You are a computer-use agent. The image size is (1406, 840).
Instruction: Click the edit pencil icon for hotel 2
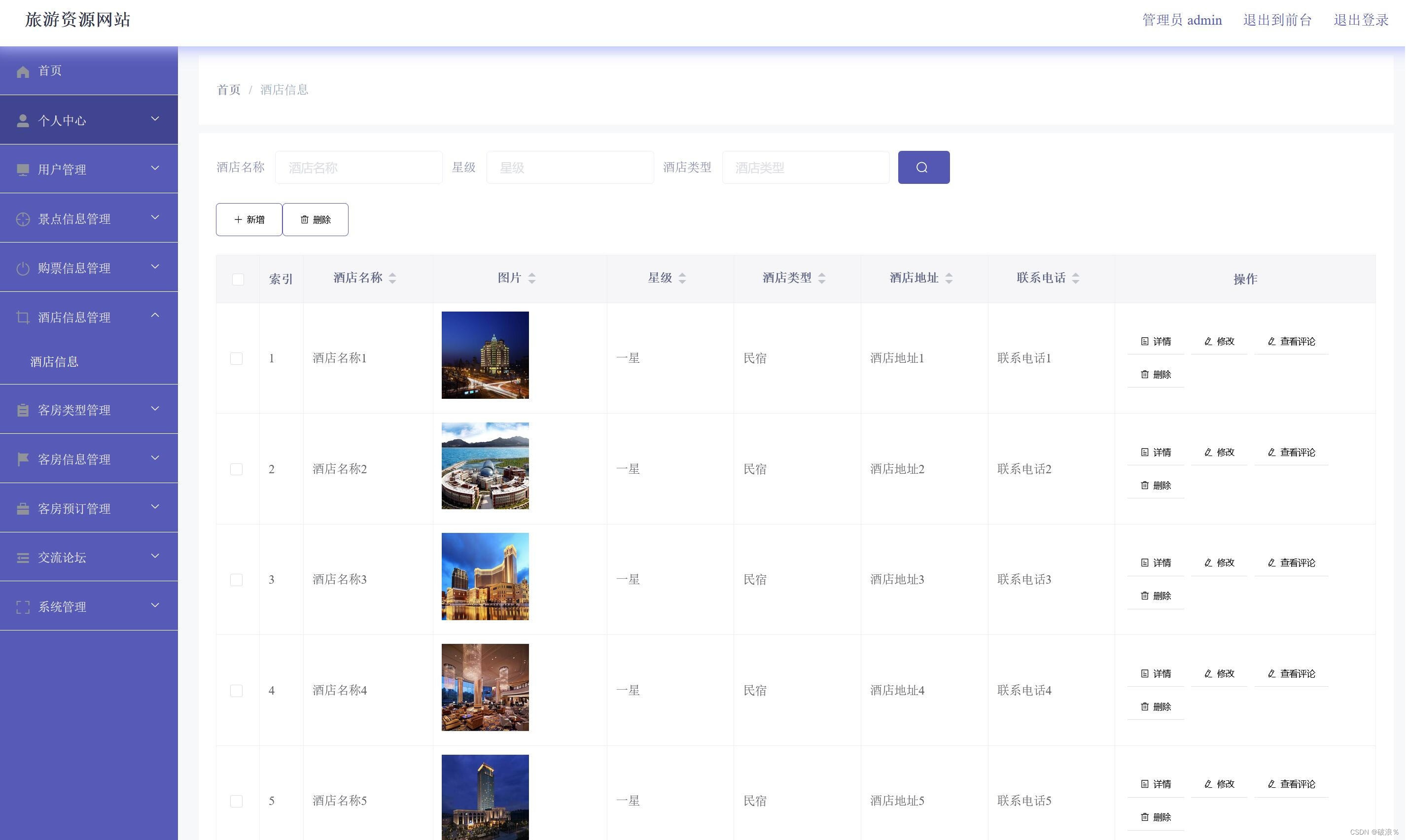[x=1208, y=452]
